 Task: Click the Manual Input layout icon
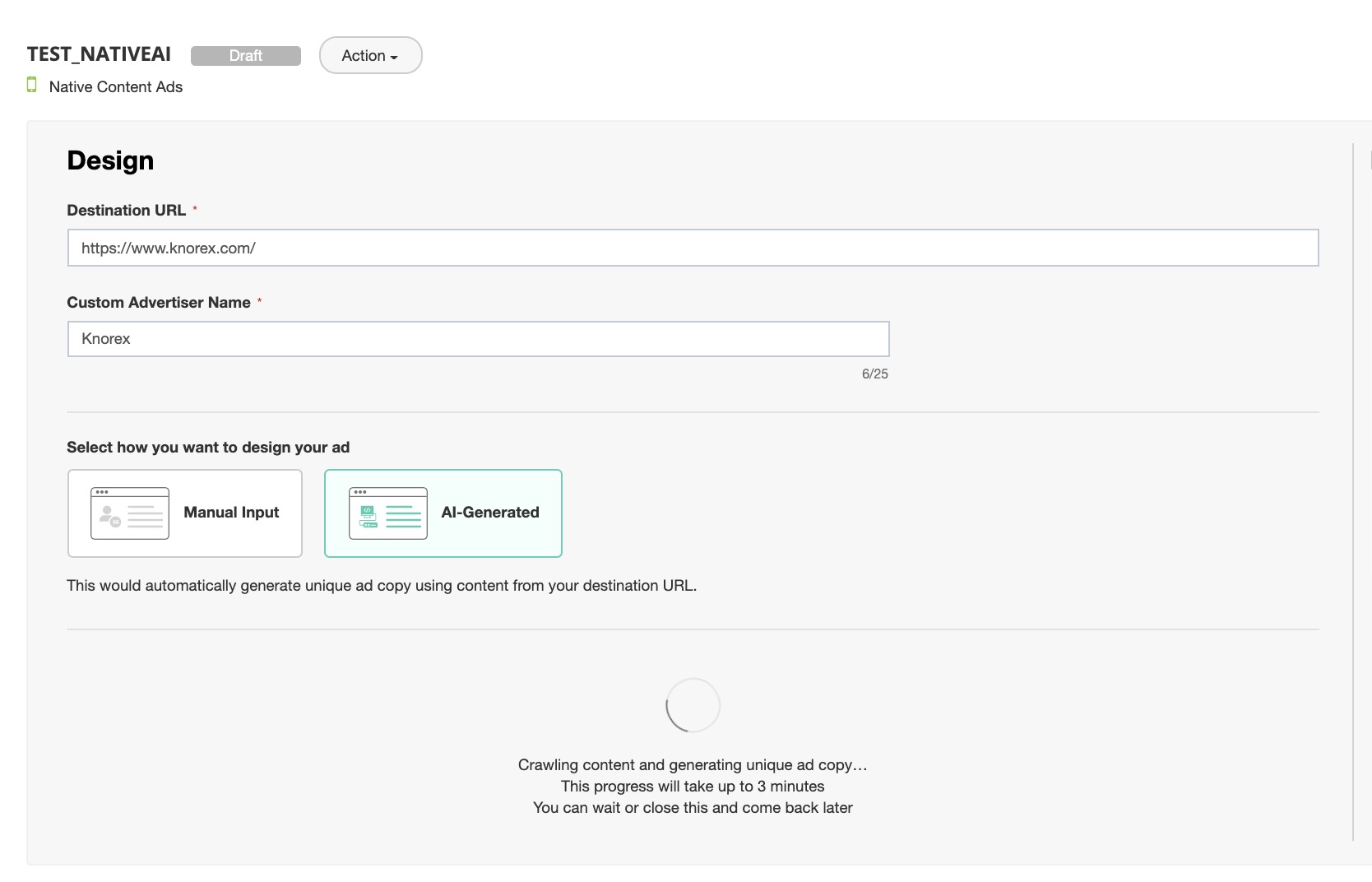point(130,513)
